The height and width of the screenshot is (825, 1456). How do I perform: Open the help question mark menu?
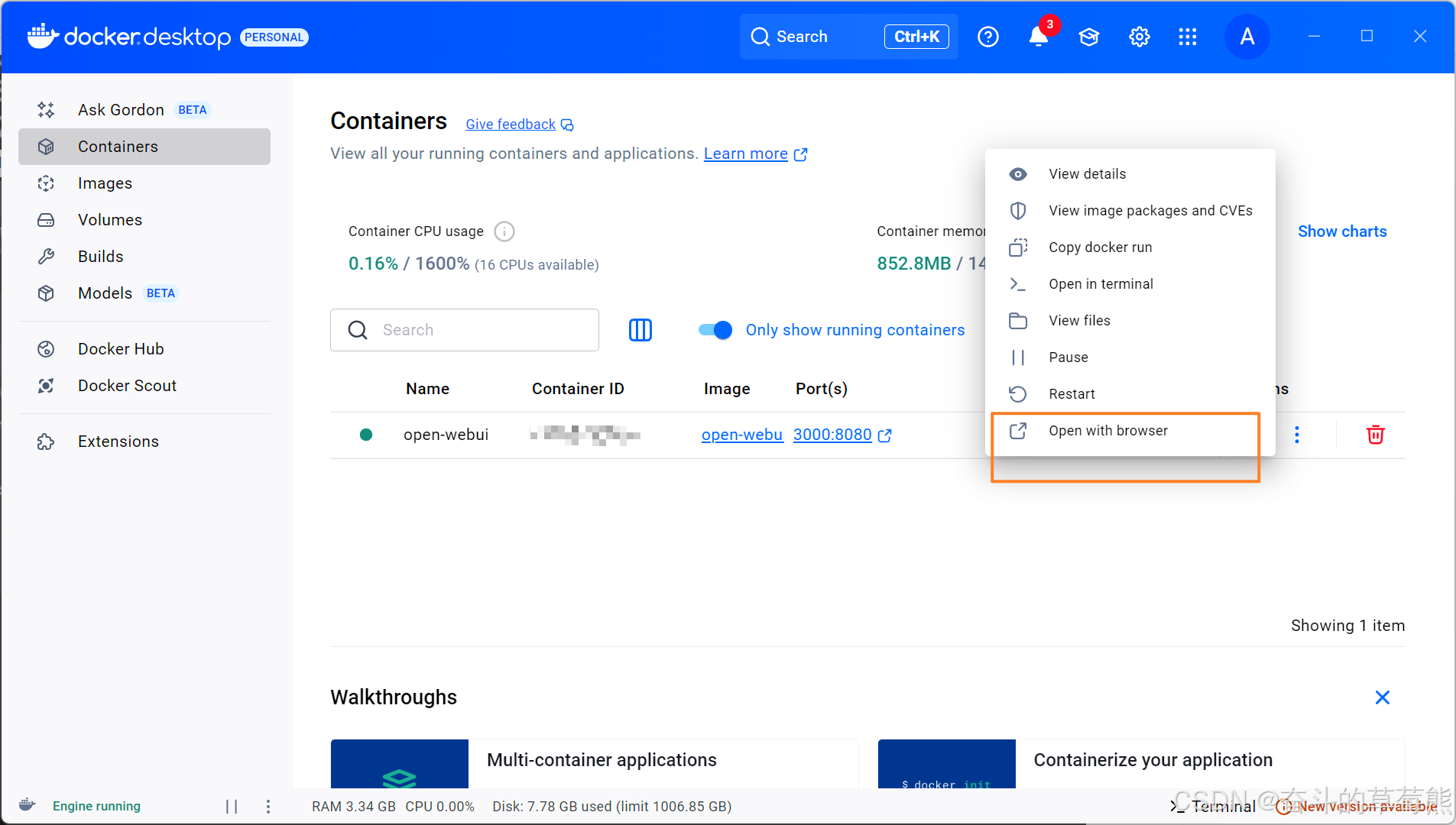(988, 37)
